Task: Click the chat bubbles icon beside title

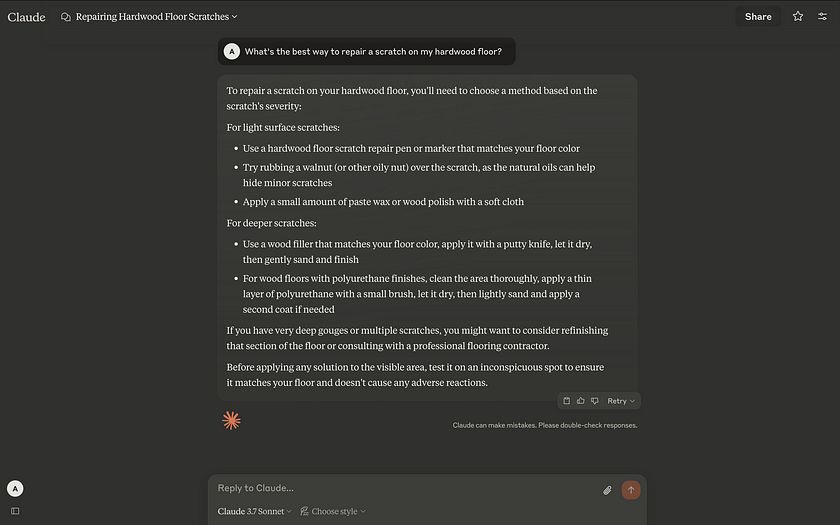Action: [x=66, y=17]
